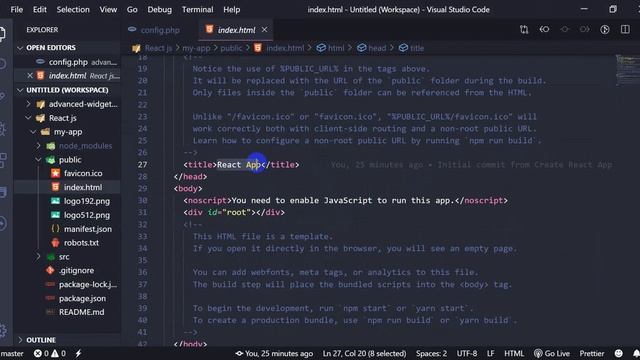640x360 pixels.
Task: Expand the src folder
Action: (38, 257)
